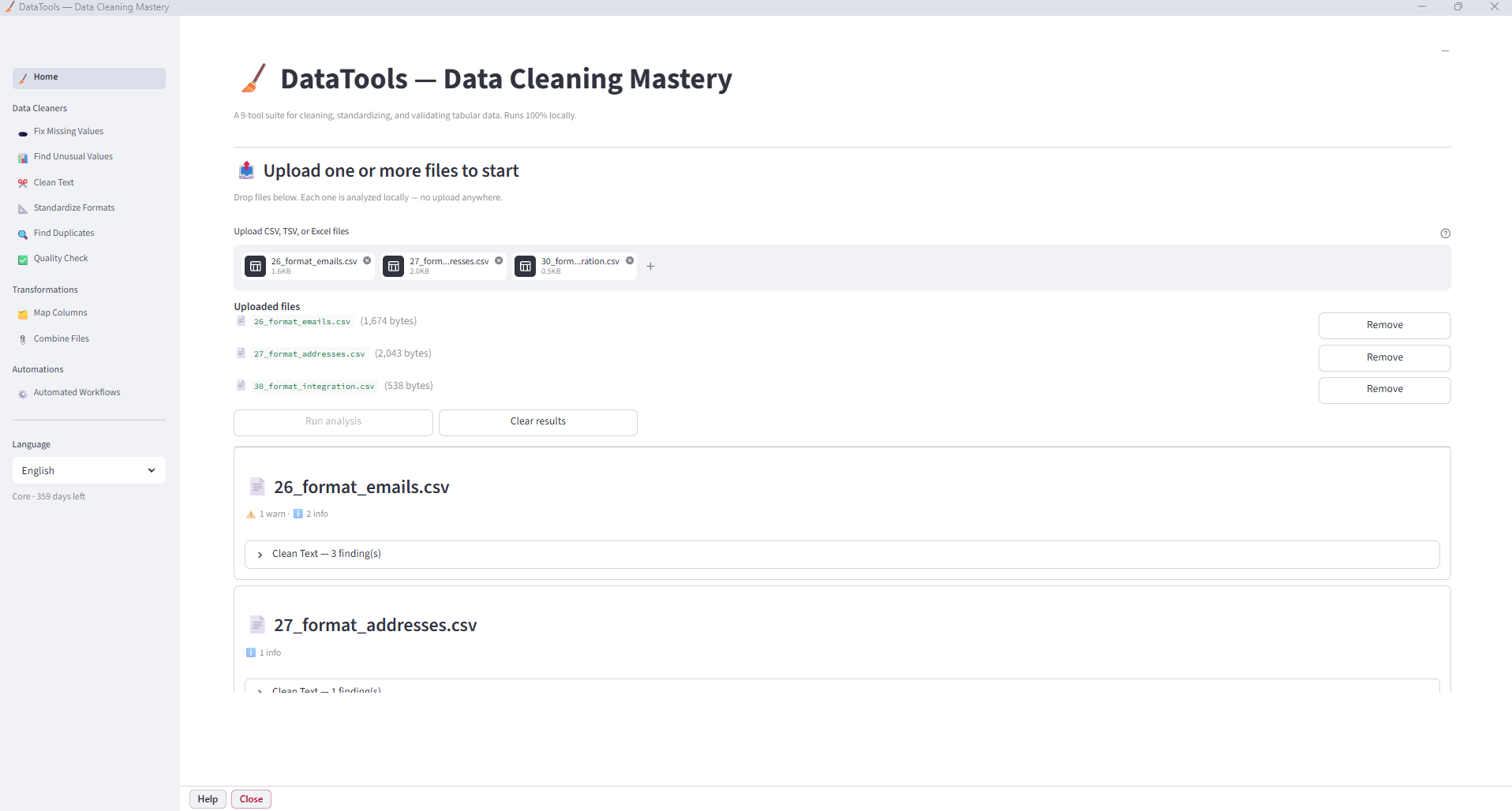Click document icon beside 27_format_addresses.csv list entry

point(241,353)
